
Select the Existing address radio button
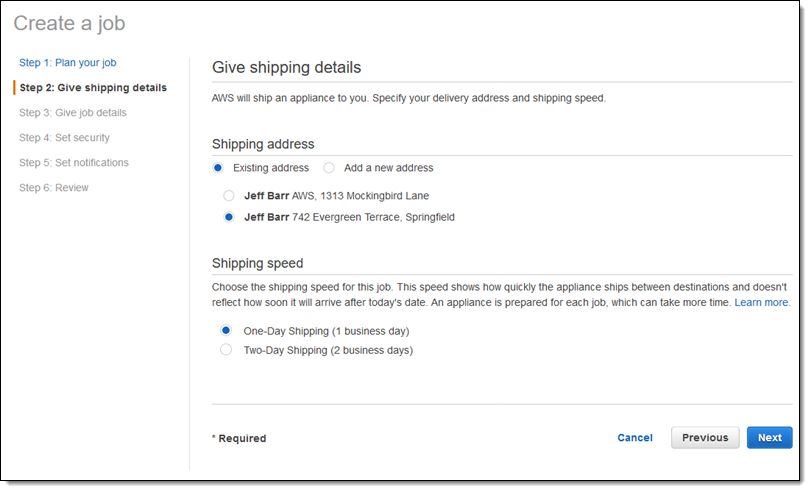point(218,168)
